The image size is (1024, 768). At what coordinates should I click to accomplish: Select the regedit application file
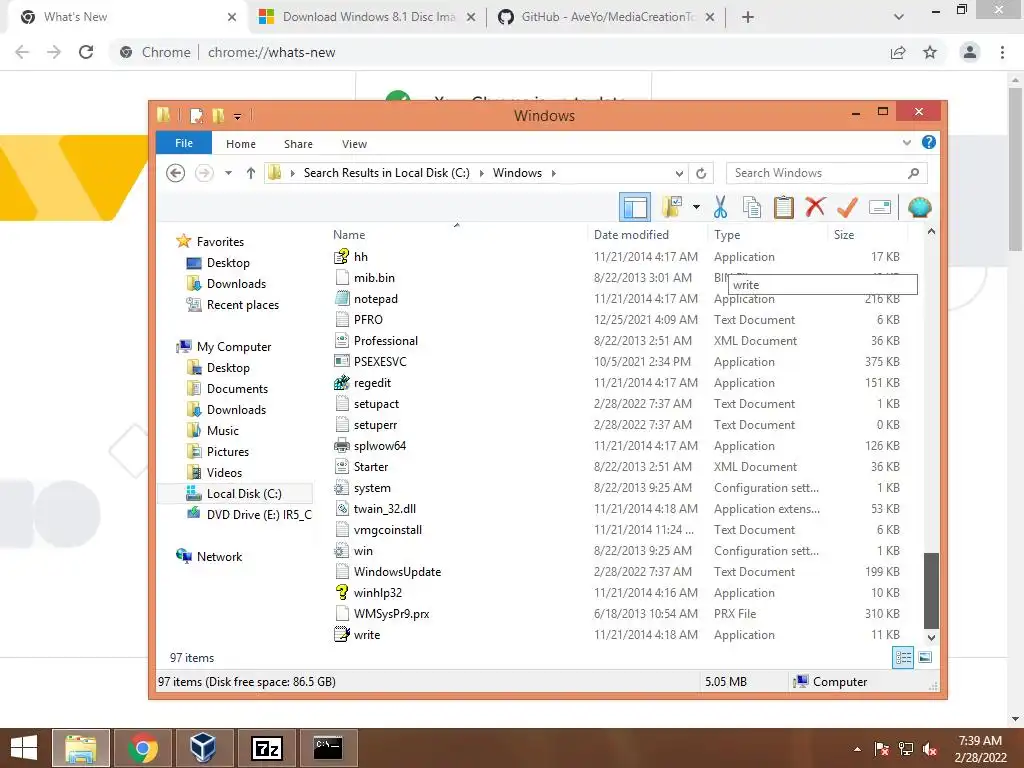(x=372, y=383)
